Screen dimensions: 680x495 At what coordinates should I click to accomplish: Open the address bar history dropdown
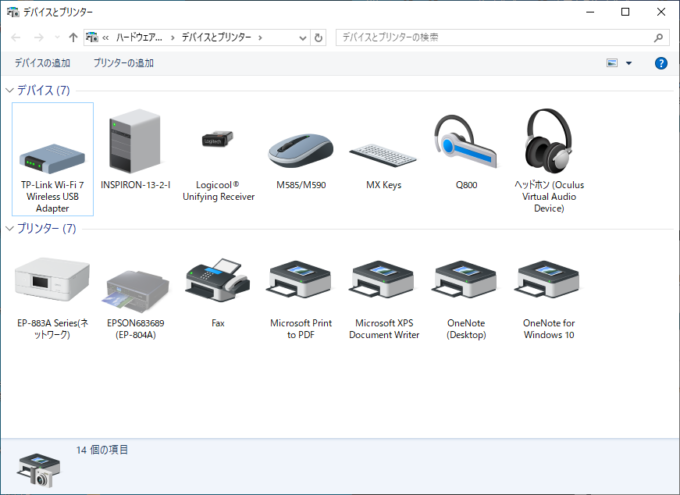(303, 38)
